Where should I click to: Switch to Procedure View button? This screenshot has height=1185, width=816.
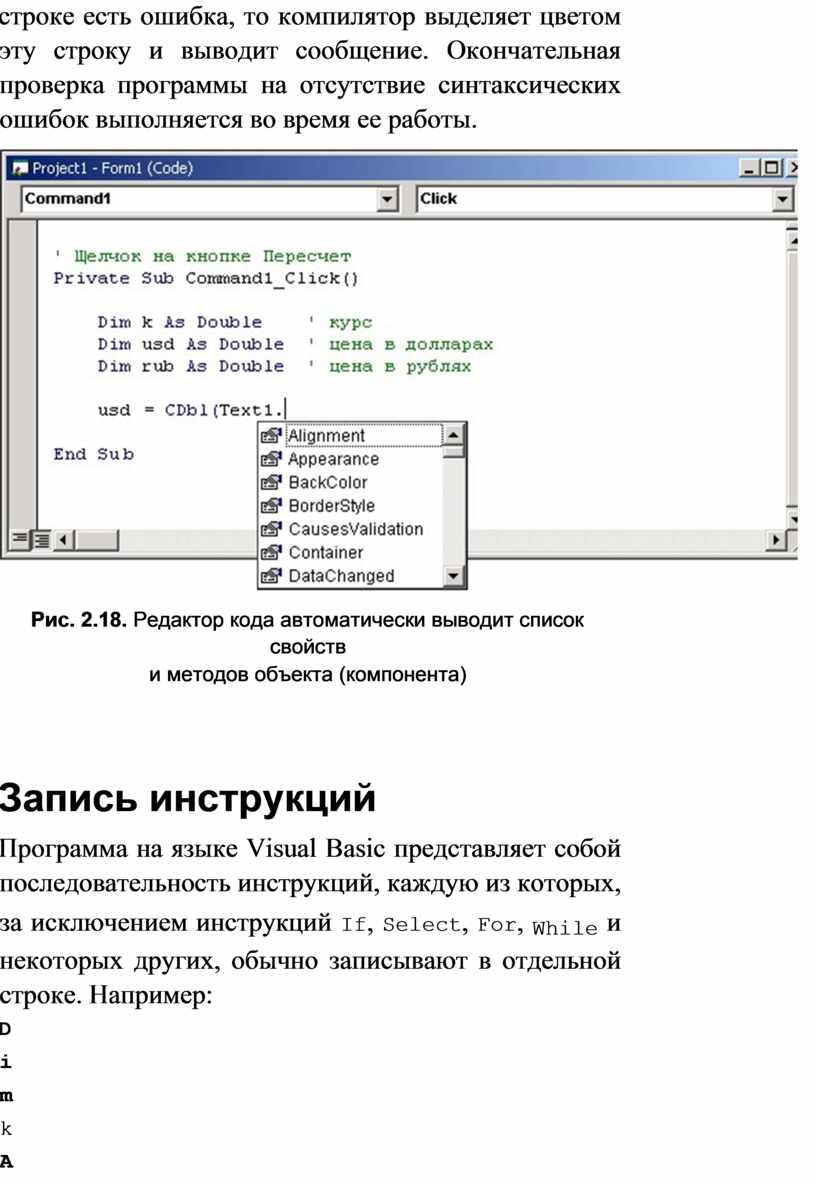[x=19, y=540]
